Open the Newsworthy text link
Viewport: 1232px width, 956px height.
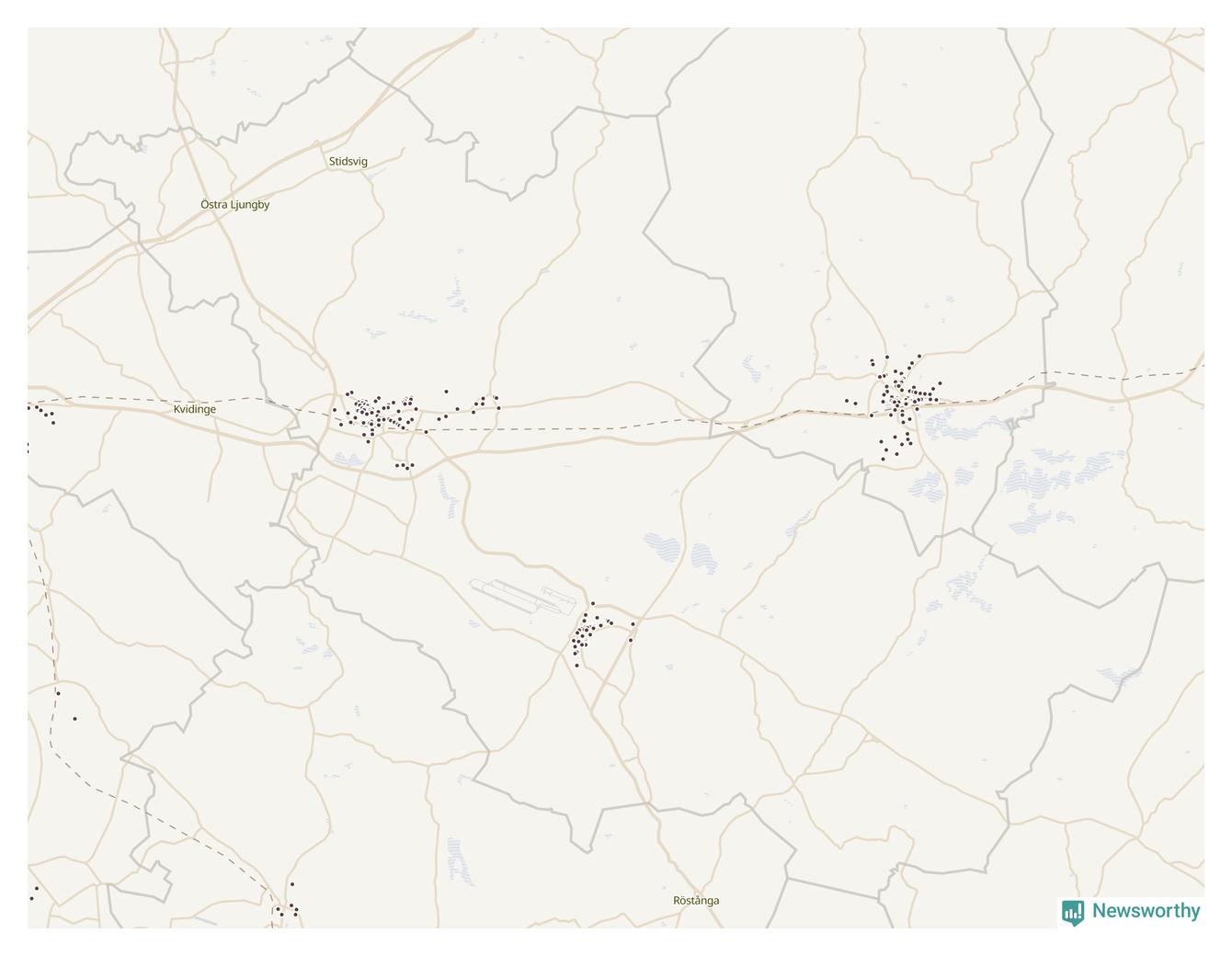(x=1146, y=911)
